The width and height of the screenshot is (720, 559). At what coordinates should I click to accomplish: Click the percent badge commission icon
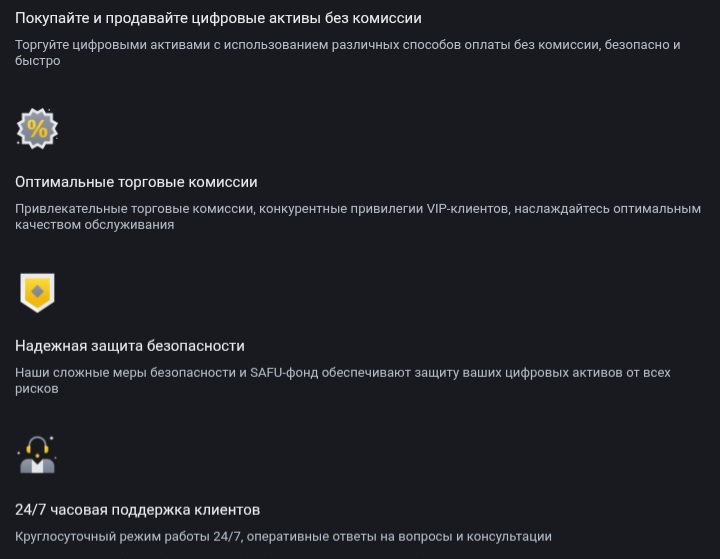coord(37,129)
